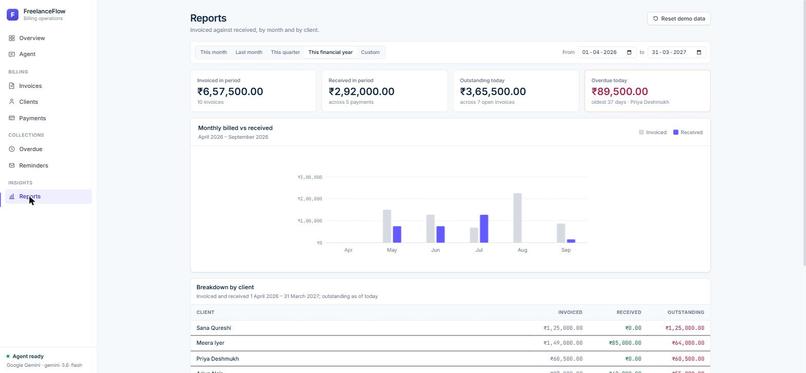Toggle the Received legend swatch
Image resolution: width=806 pixels, height=373 pixels.
tap(675, 133)
